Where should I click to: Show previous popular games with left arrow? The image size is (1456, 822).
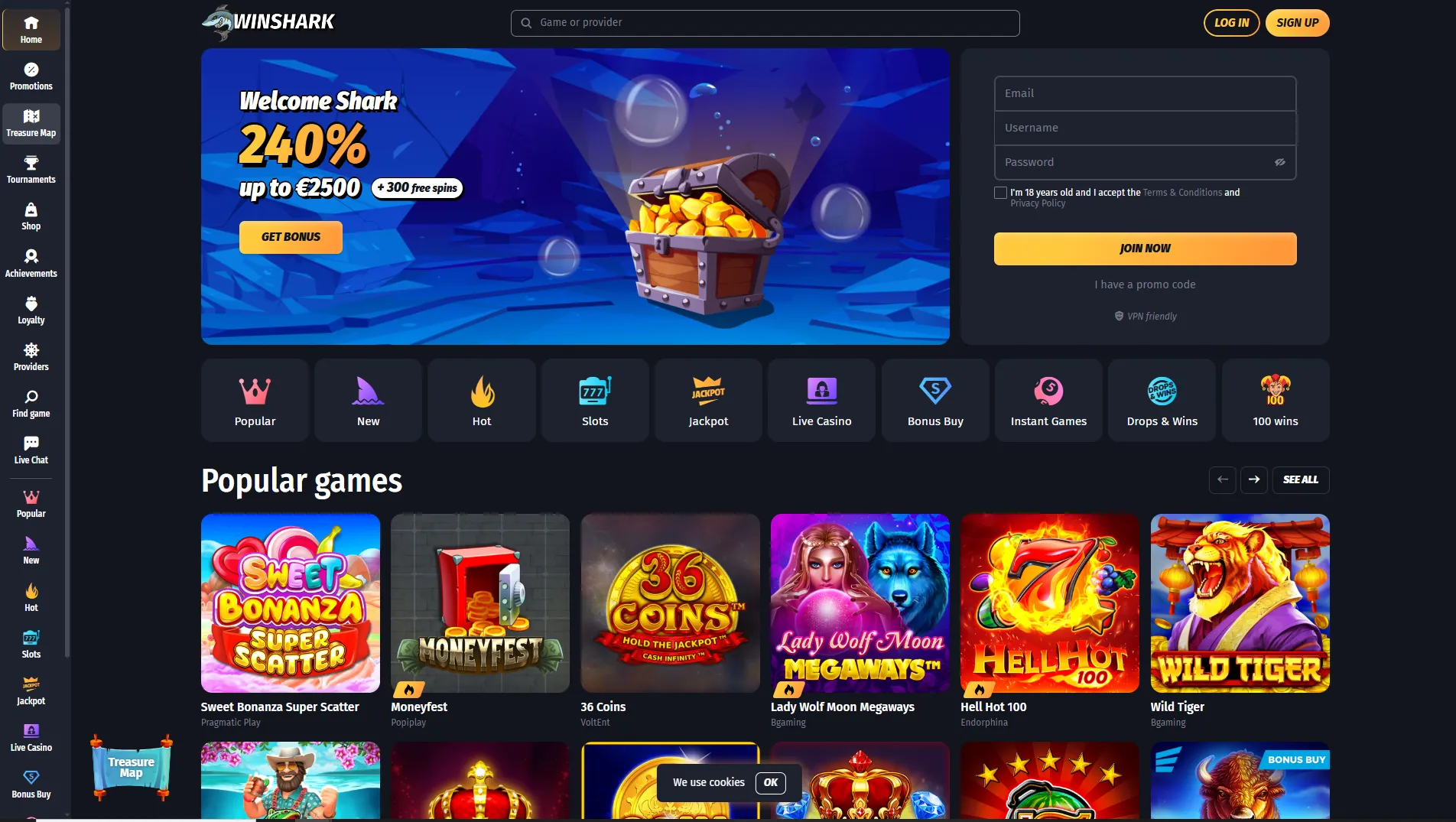click(x=1223, y=479)
